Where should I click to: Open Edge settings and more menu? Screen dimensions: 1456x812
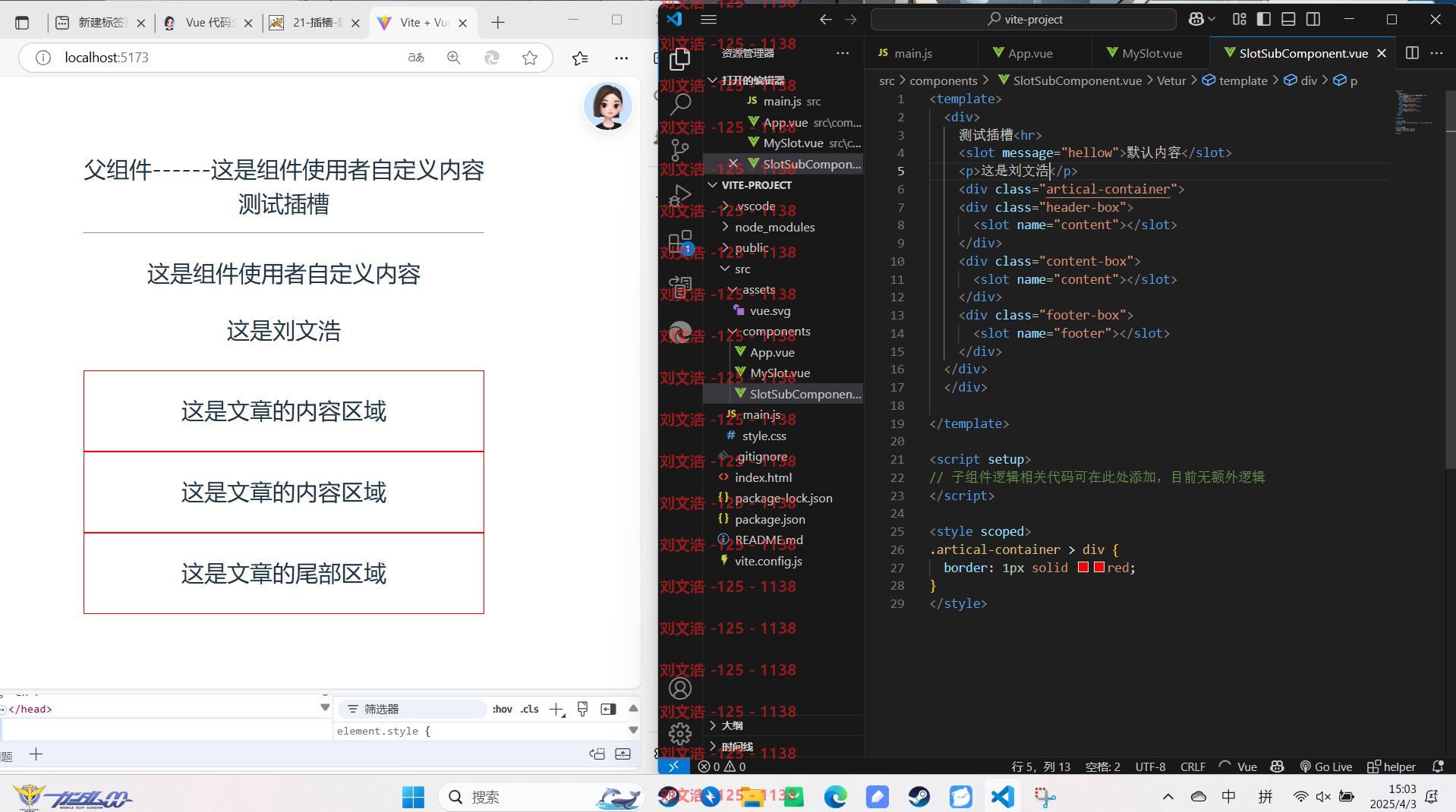(x=621, y=58)
